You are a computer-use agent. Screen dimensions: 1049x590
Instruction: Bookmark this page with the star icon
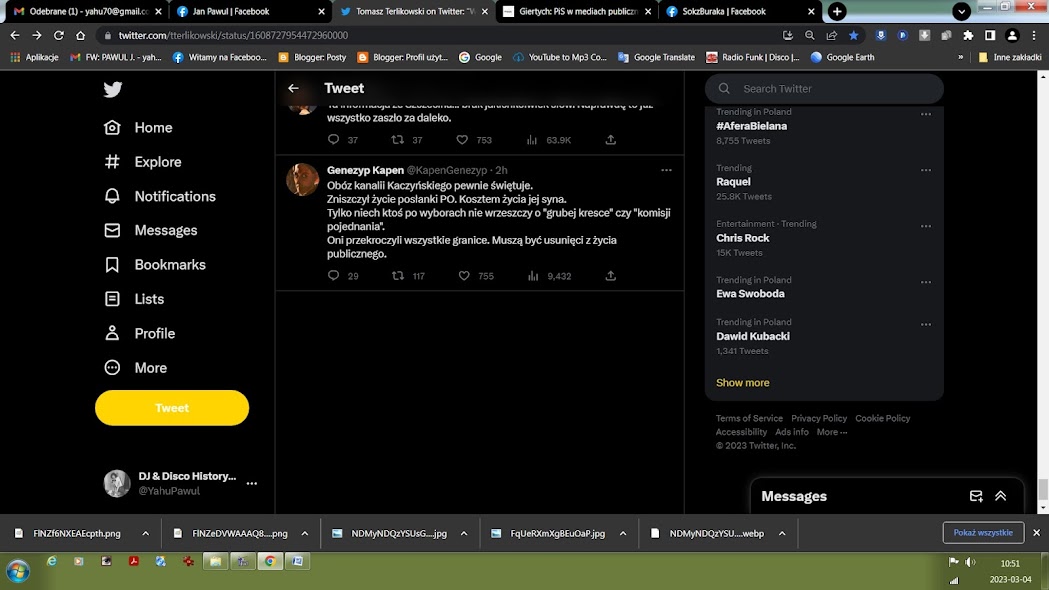pos(854,35)
